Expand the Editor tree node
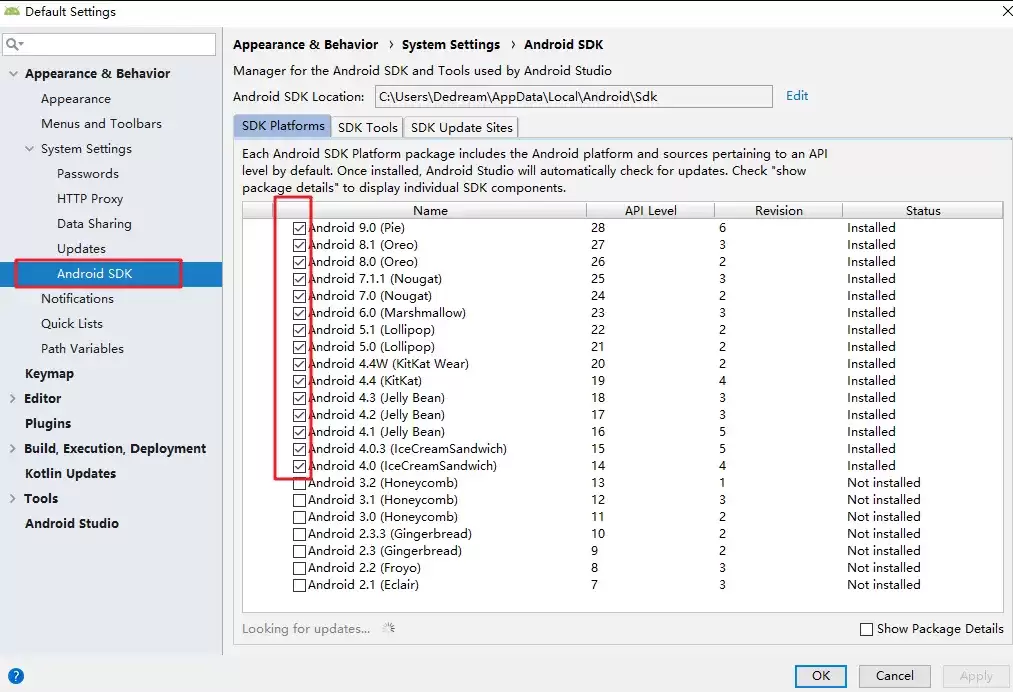The height and width of the screenshot is (692, 1013). click(12, 399)
